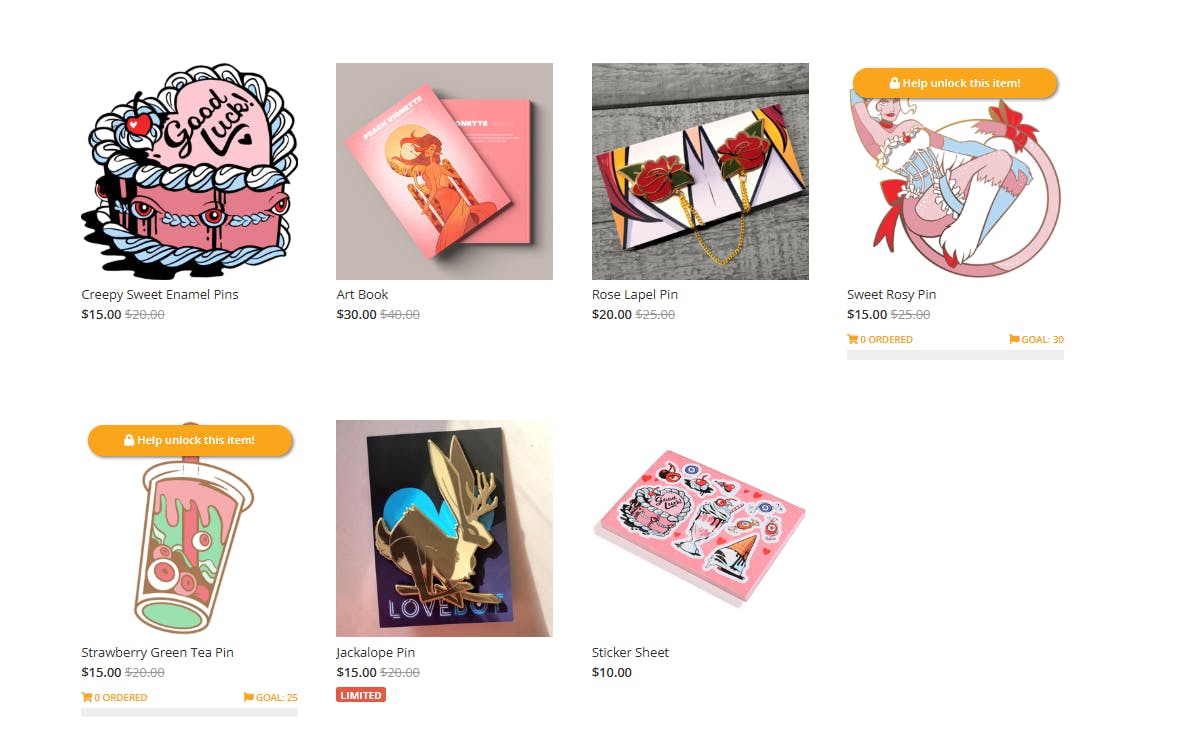The height and width of the screenshot is (755, 1185).
Task: Open Rose Lapel Pin product photo
Action: point(700,172)
